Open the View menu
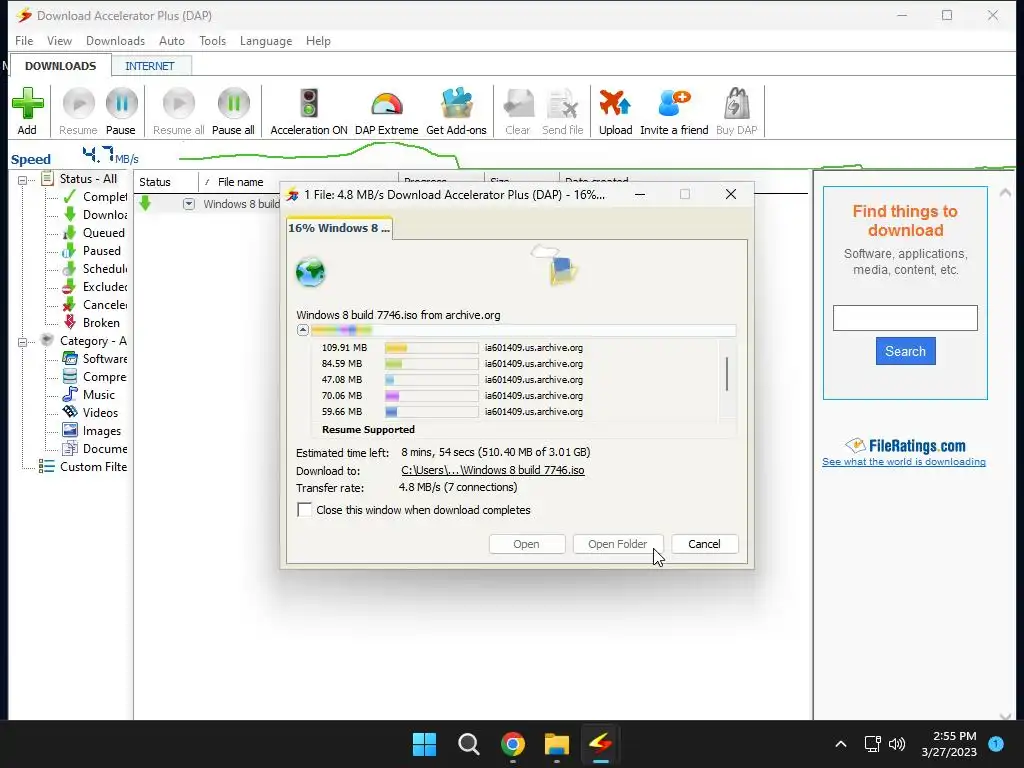This screenshot has height=768, width=1024. coord(59,40)
